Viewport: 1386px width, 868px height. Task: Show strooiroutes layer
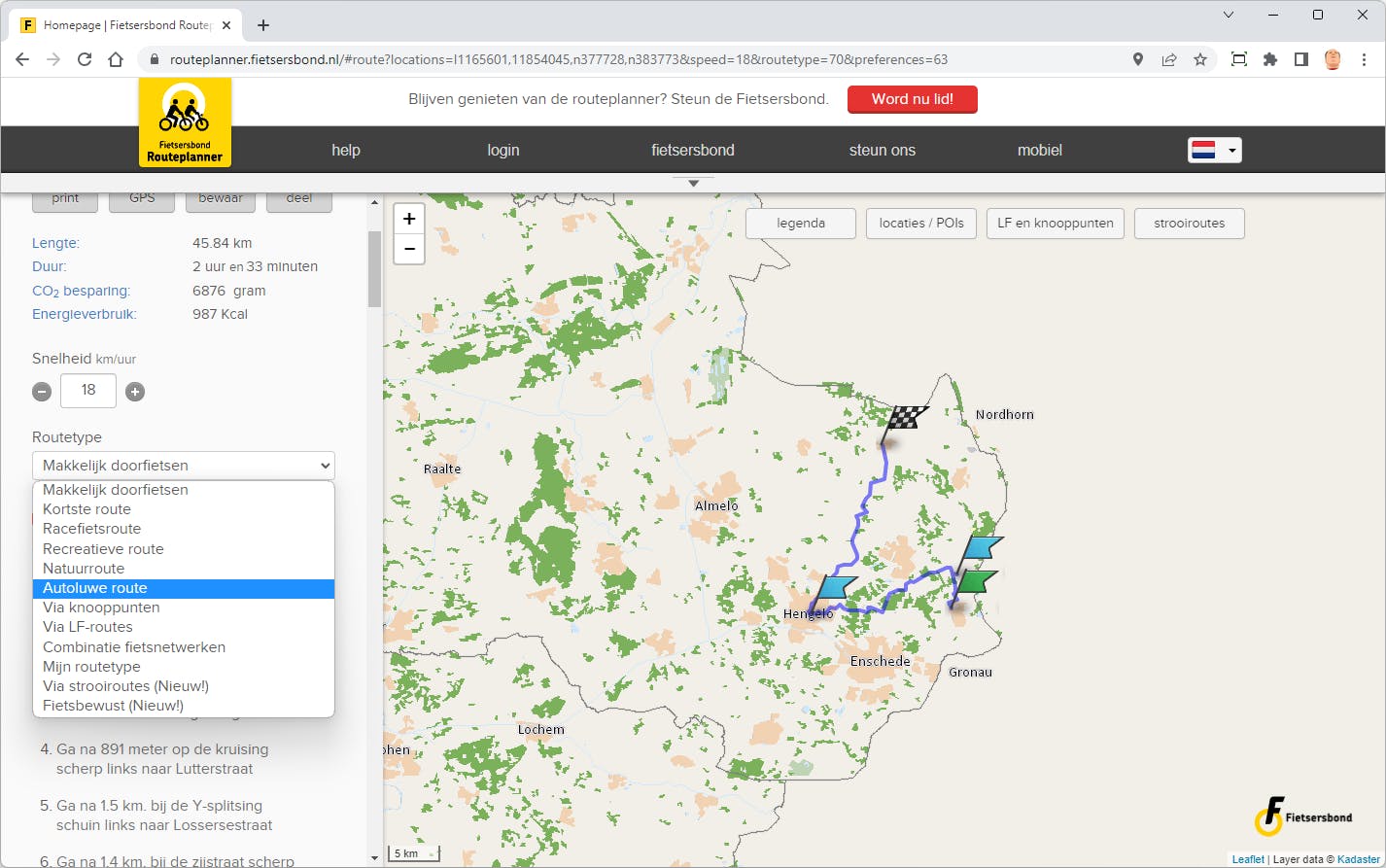[x=1190, y=223]
